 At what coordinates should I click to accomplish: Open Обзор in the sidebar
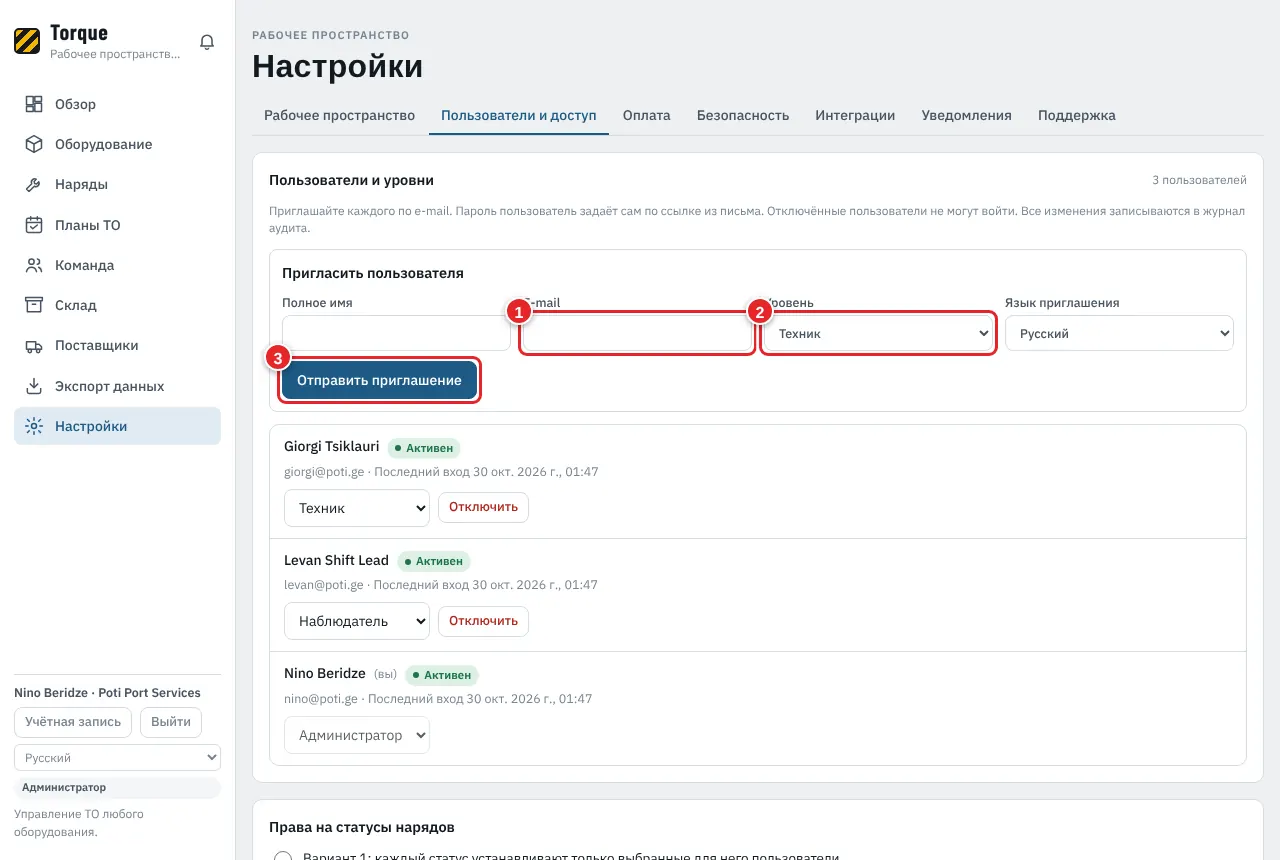(117, 104)
